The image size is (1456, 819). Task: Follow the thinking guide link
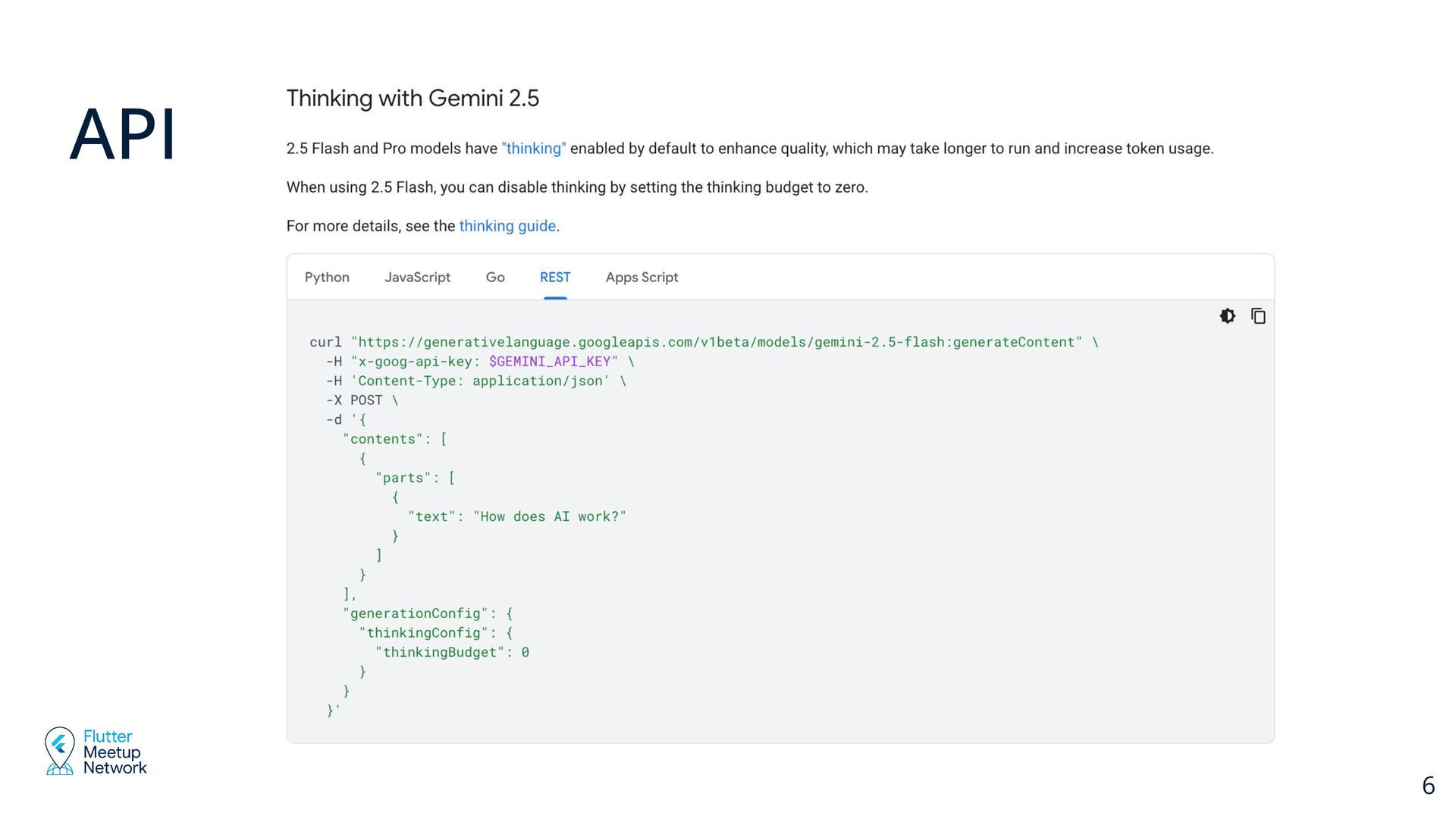[x=507, y=226]
